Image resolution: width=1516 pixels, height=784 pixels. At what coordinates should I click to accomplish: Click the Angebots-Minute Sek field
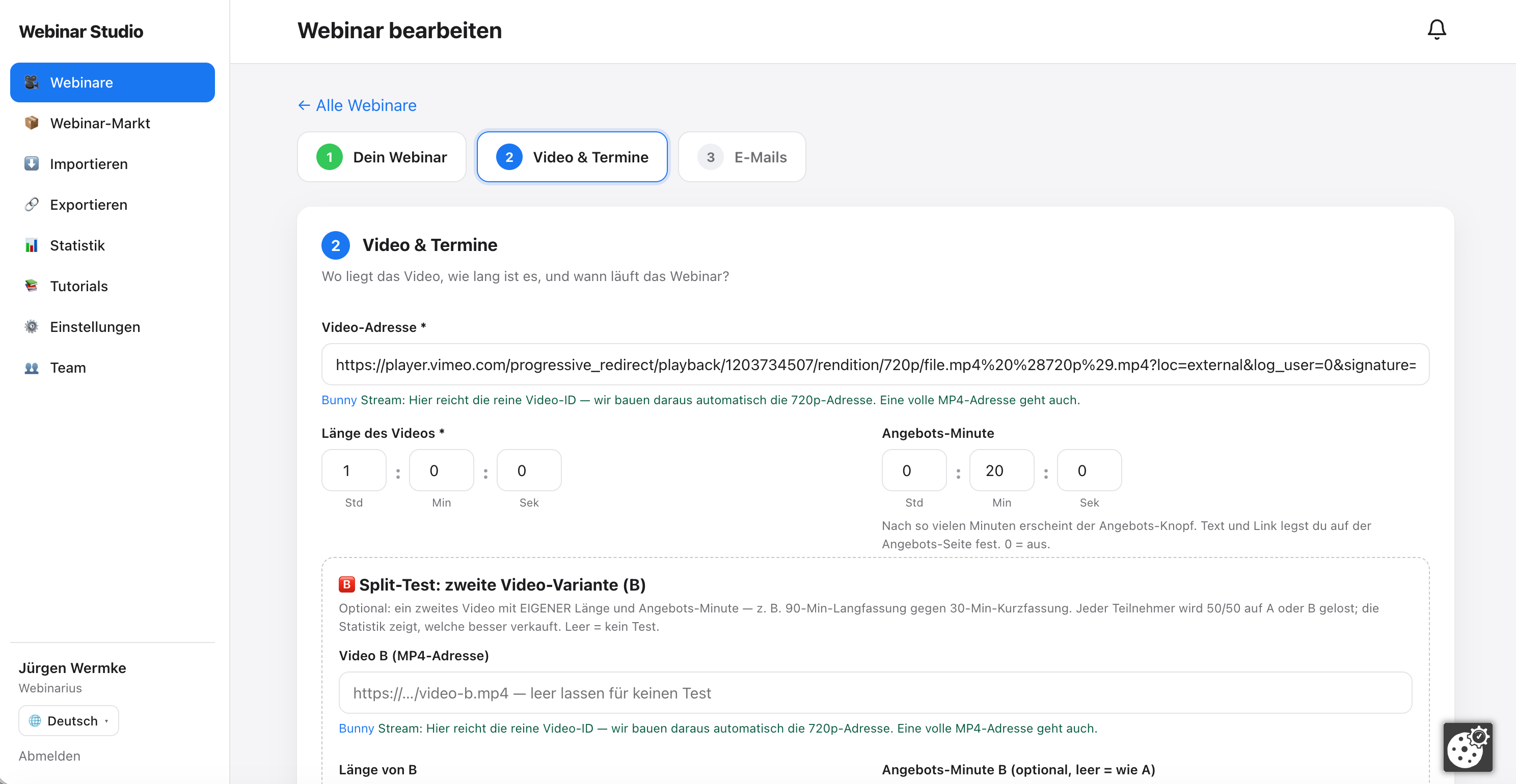(1089, 470)
